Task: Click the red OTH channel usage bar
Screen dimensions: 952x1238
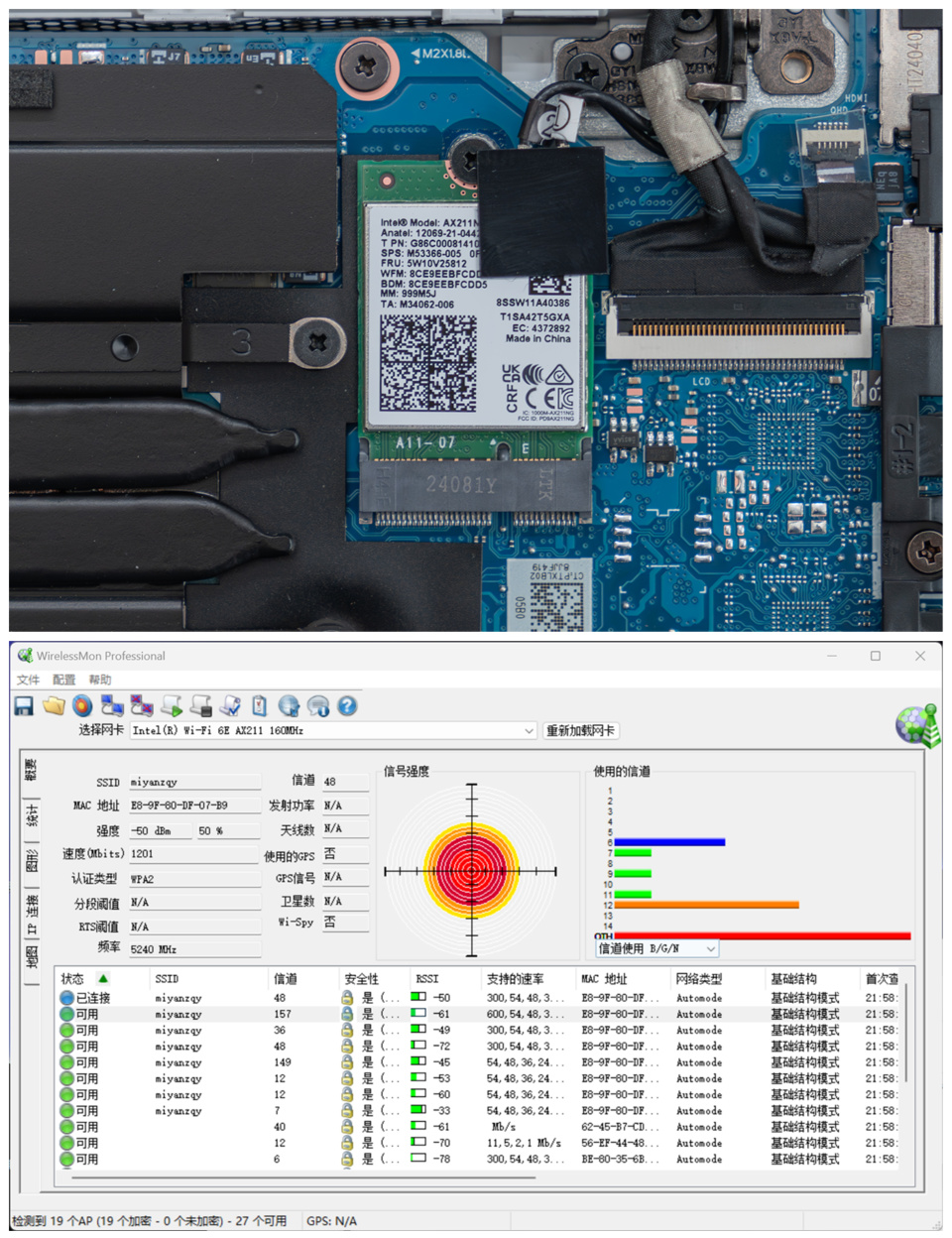Action: pos(762,935)
